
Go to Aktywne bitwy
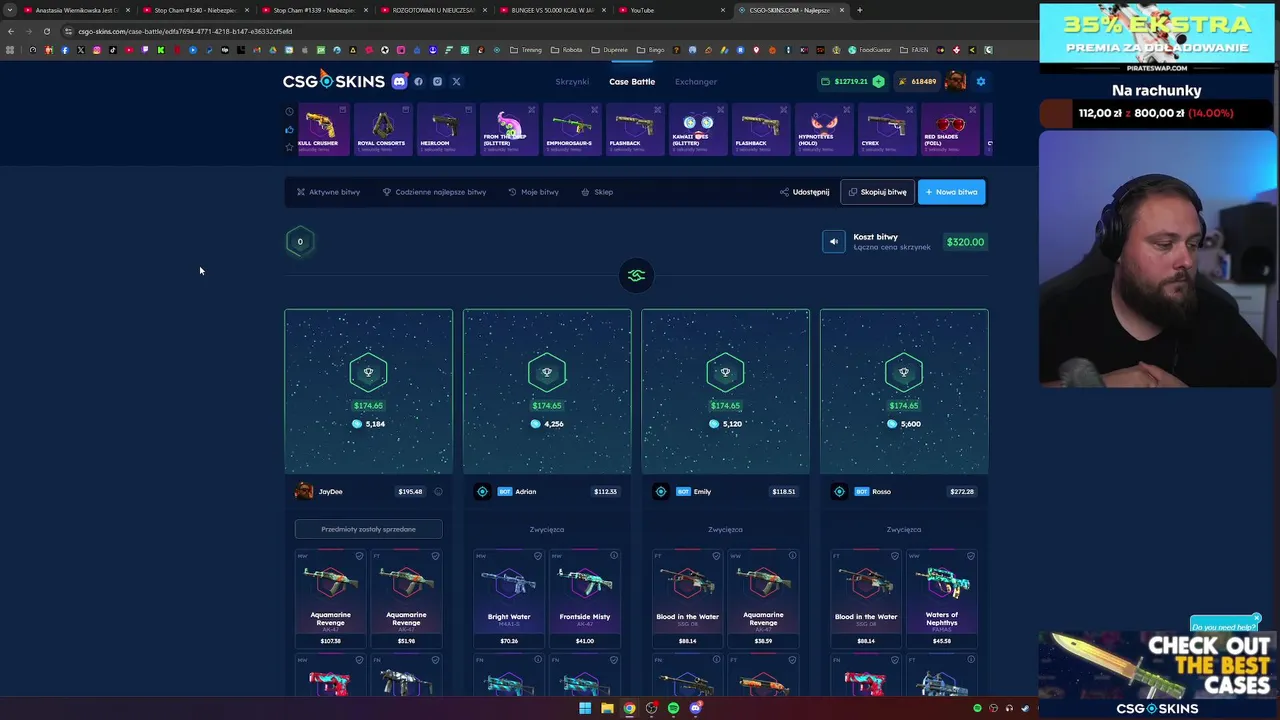coord(328,192)
